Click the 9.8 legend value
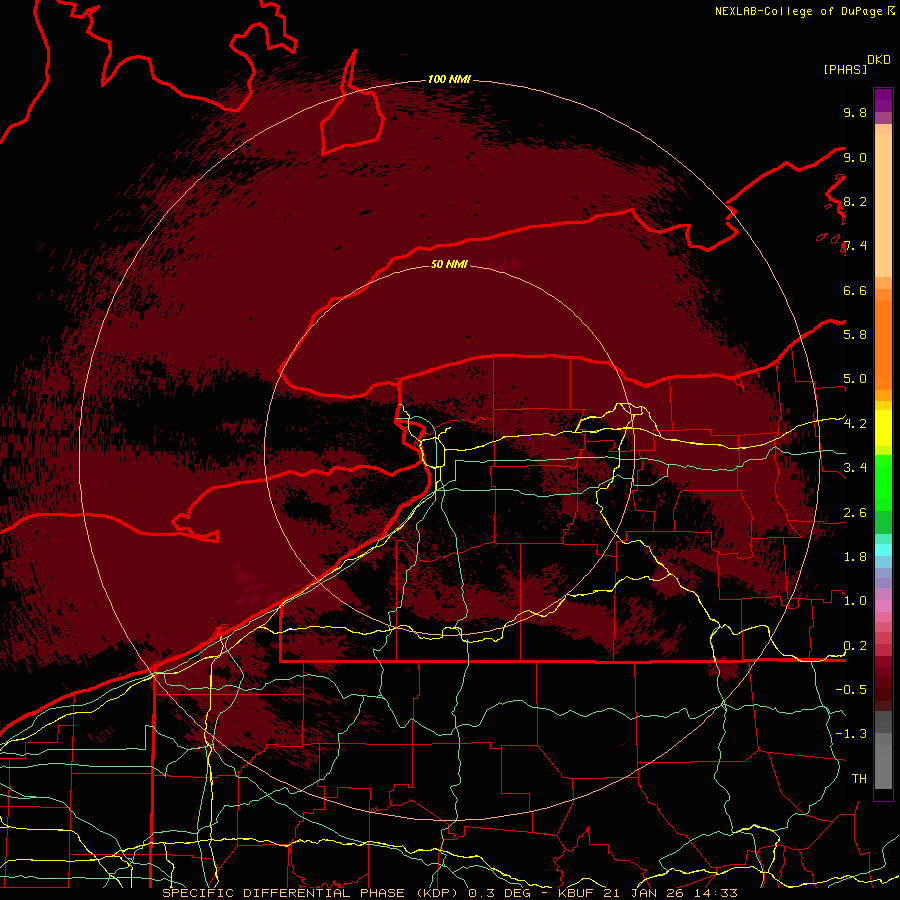 point(855,112)
